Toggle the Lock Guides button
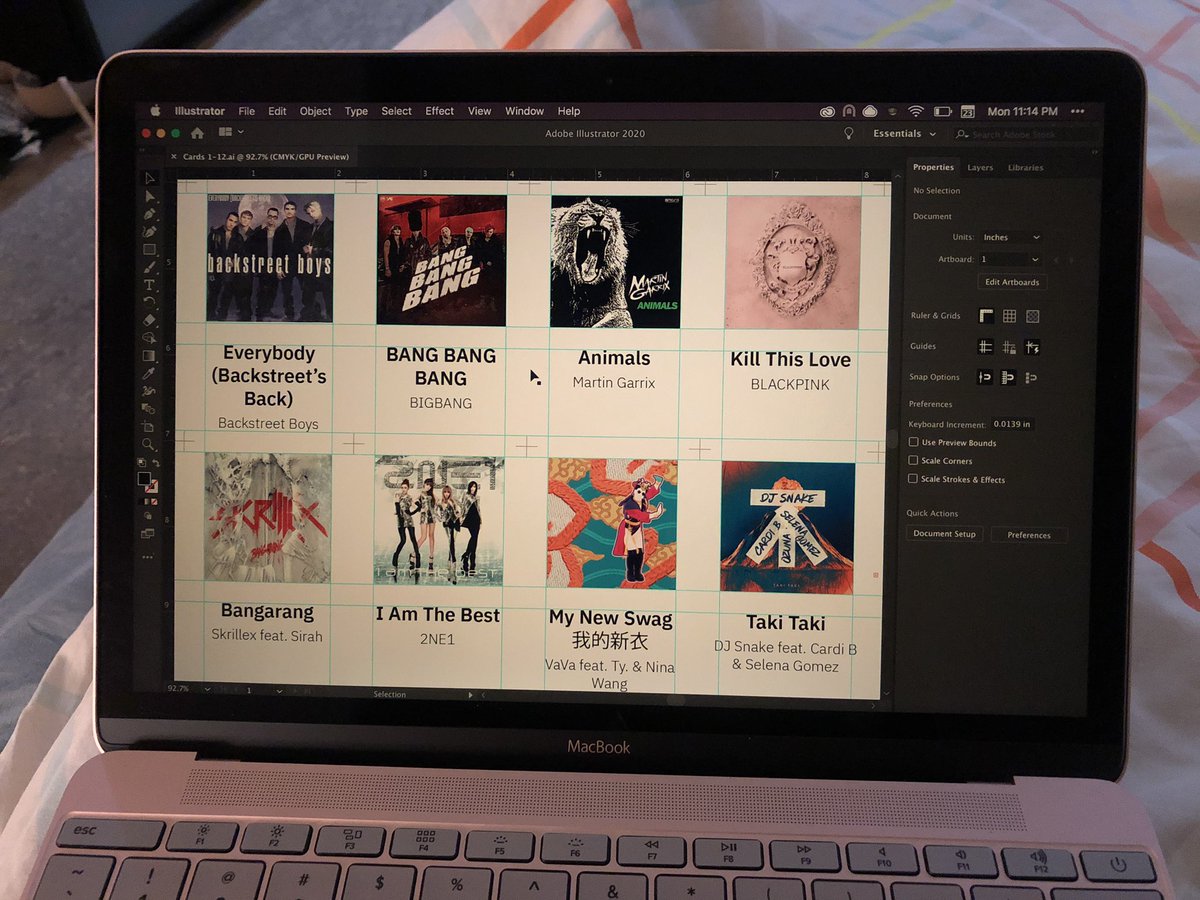This screenshot has width=1200, height=900. click(1008, 347)
